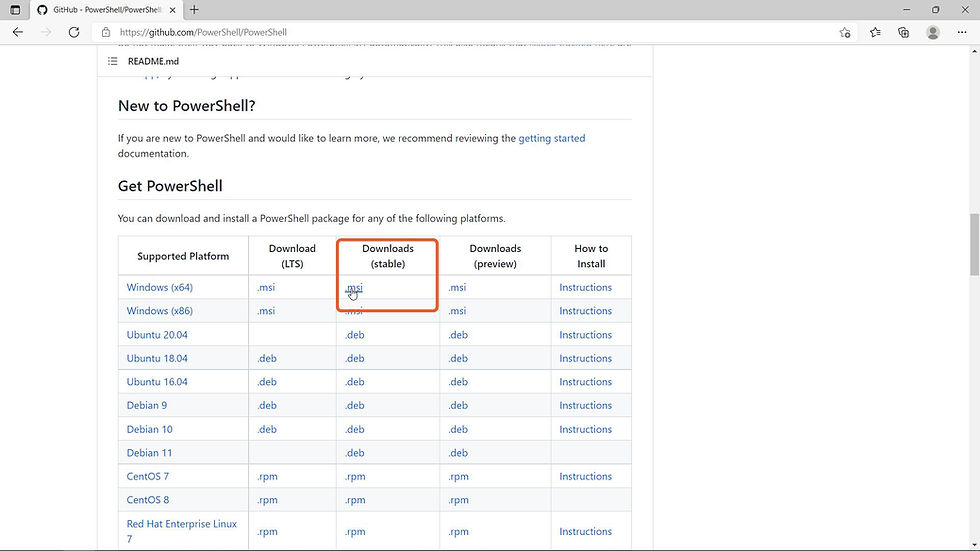This screenshot has width=980, height=551.
Task: Download Ubuntu 18.04 stable .deb
Action: pos(355,359)
